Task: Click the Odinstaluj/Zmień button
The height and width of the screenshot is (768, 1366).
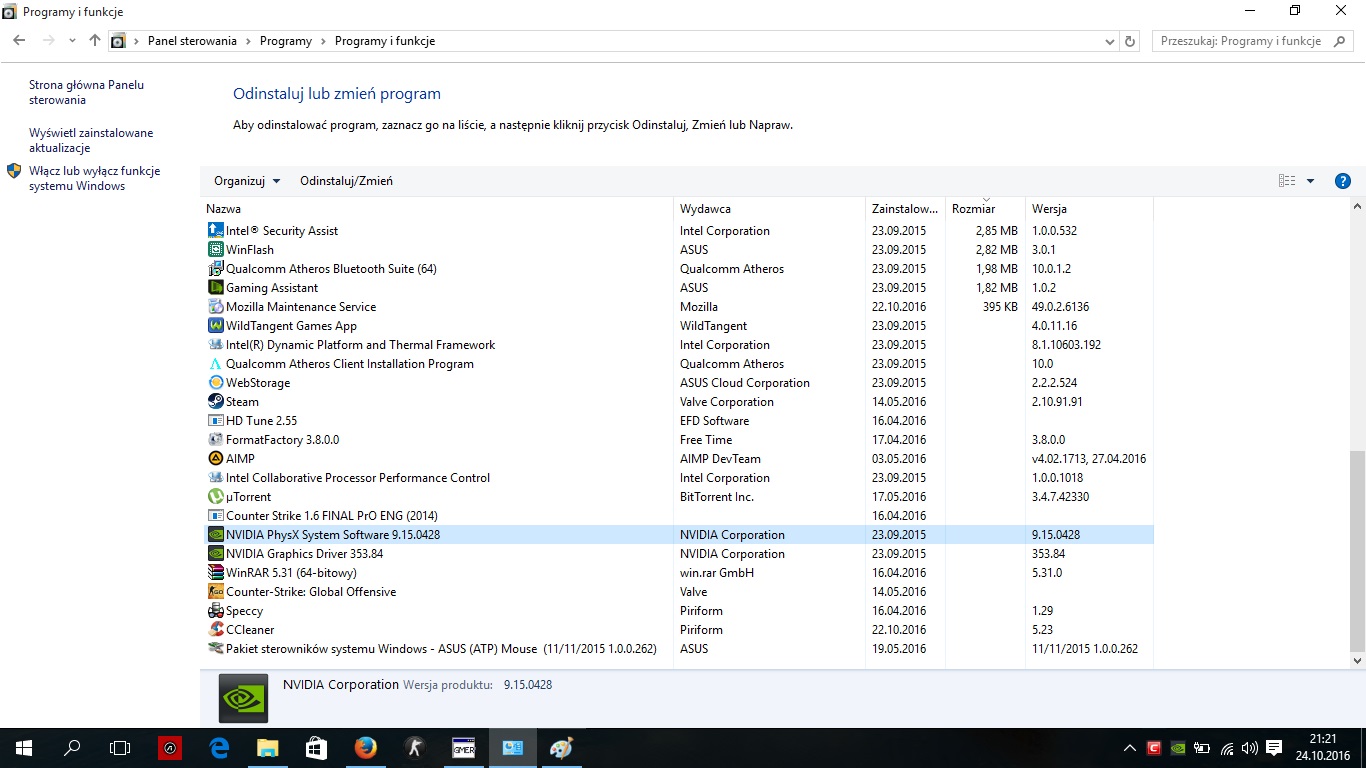Action: click(346, 181)
